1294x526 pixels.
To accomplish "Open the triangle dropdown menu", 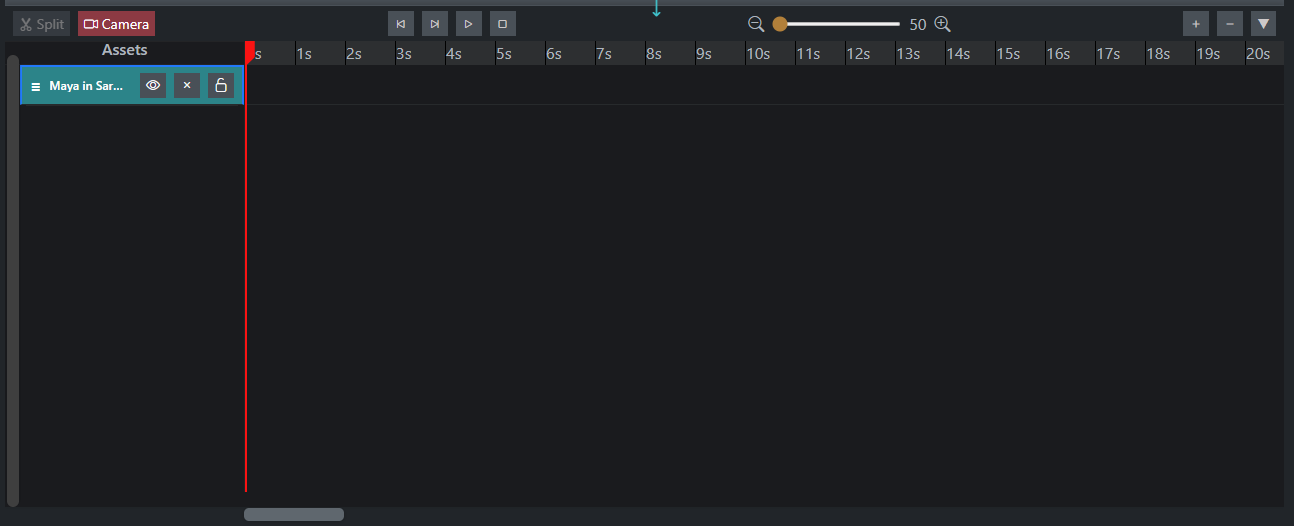I will 1264,23.
